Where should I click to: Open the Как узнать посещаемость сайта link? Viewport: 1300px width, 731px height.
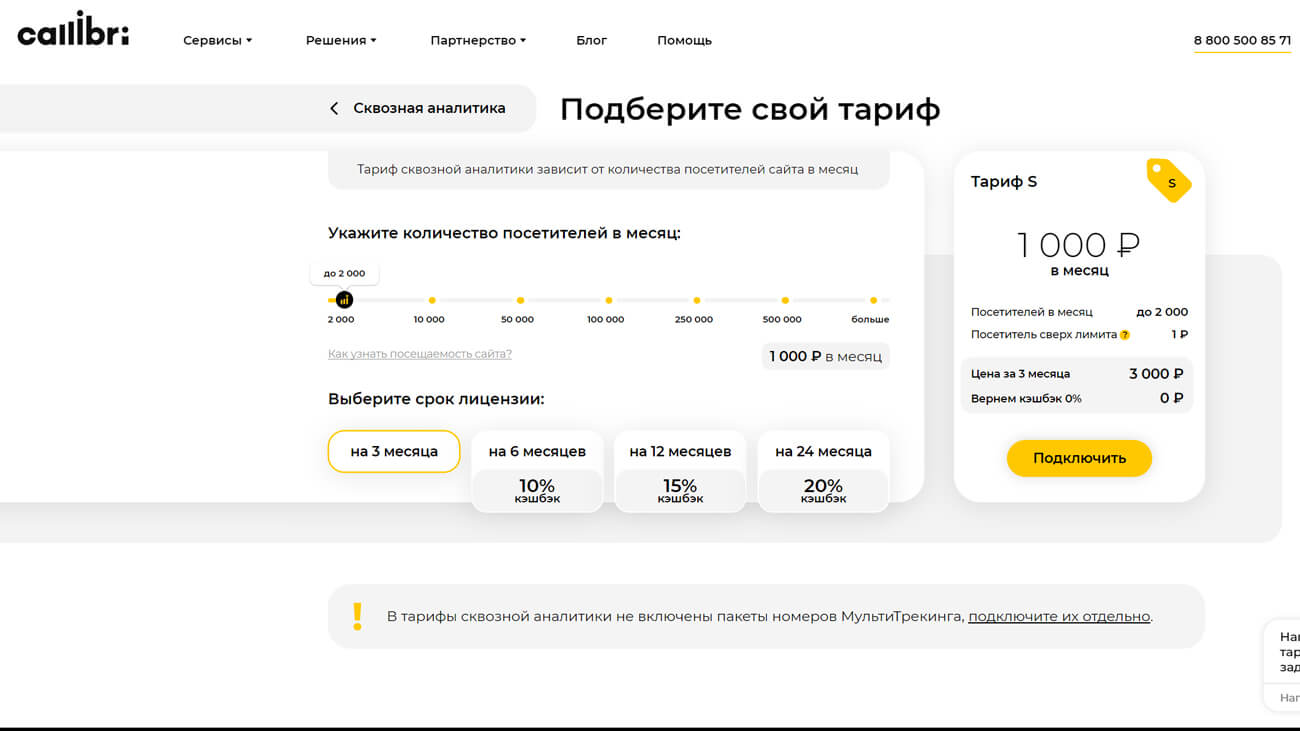[419, 354]
